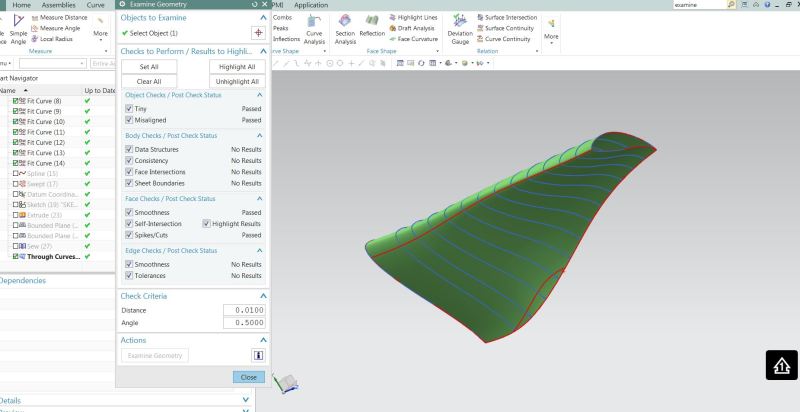Click the coordinate triad in the viewport
Image resolution: width=800 pixels, height=412 pixels.
285,383
